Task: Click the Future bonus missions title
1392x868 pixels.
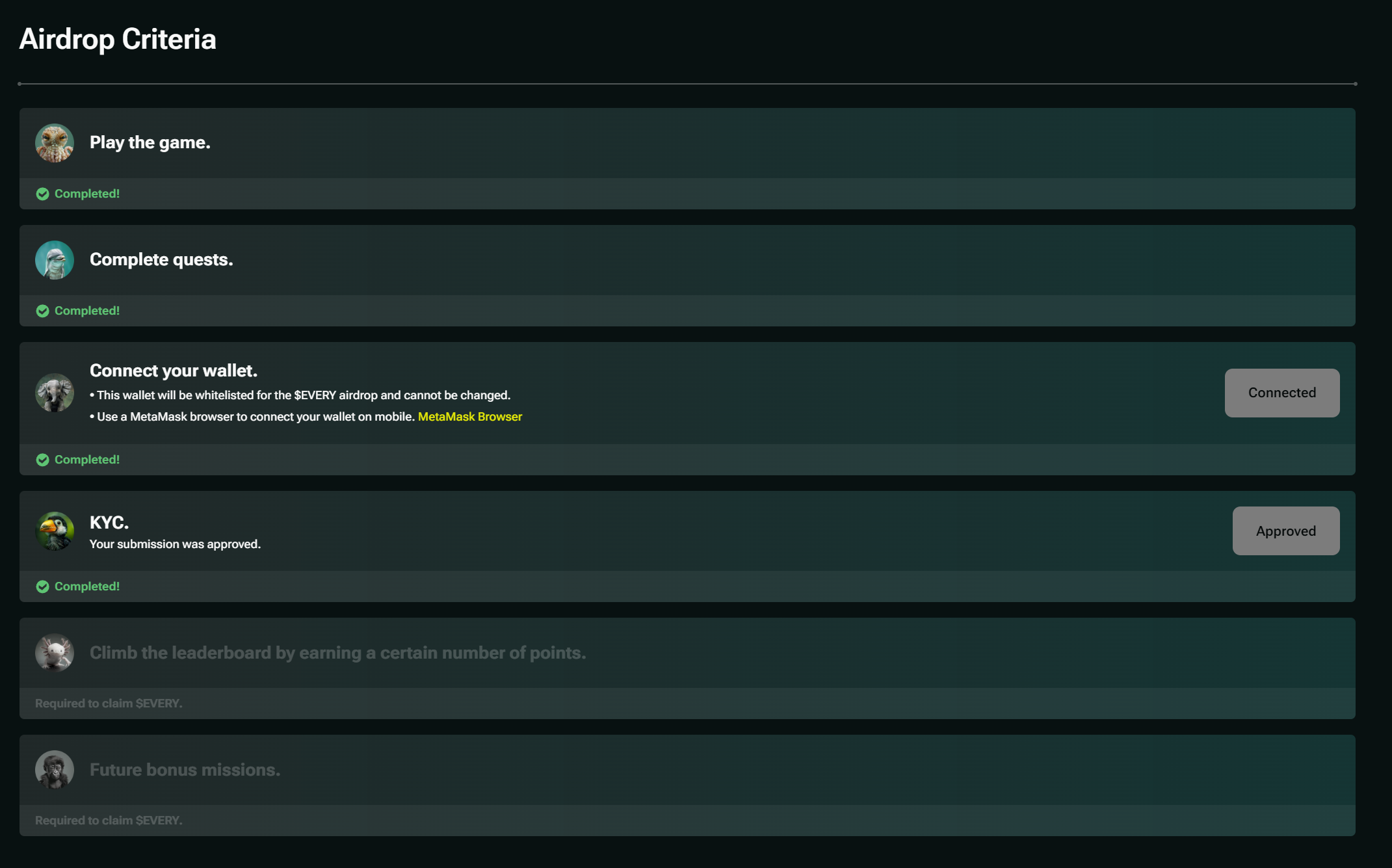Action: click(x=185, y=770)
